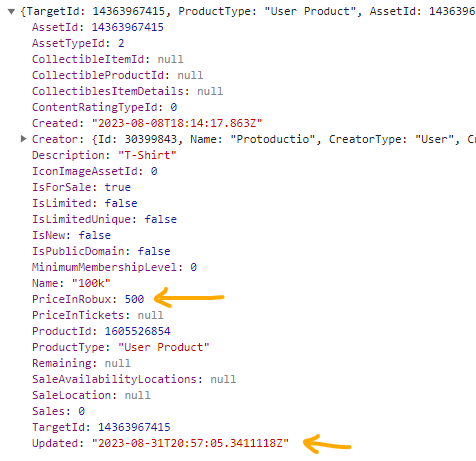The height and width of the screenshot is (461, 476).
Task: Click the Creator name "Protoductio"
Action: [x=273, y=139]
